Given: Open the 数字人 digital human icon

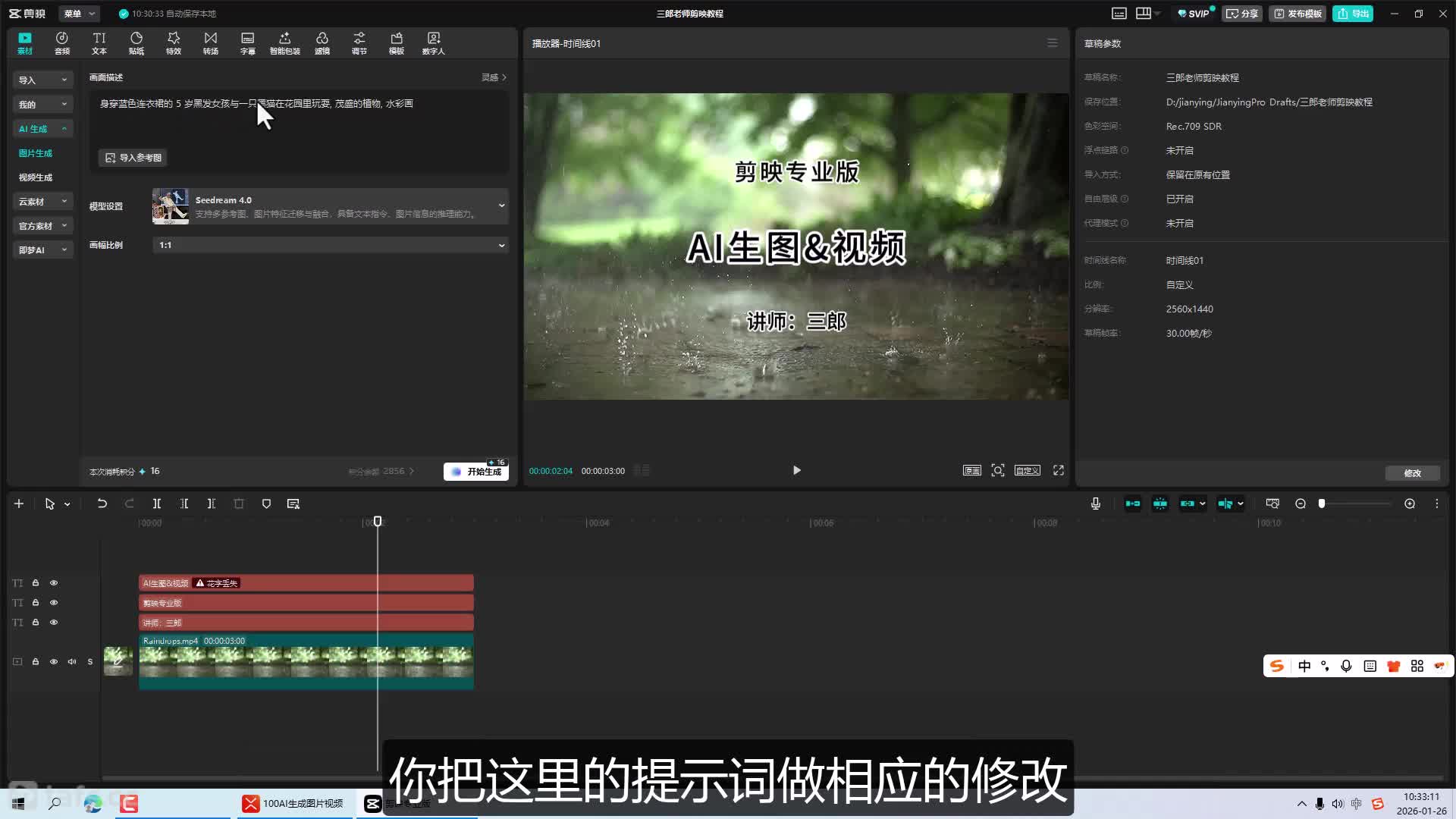Looking at the screenshot, I should tap(433, 42).
